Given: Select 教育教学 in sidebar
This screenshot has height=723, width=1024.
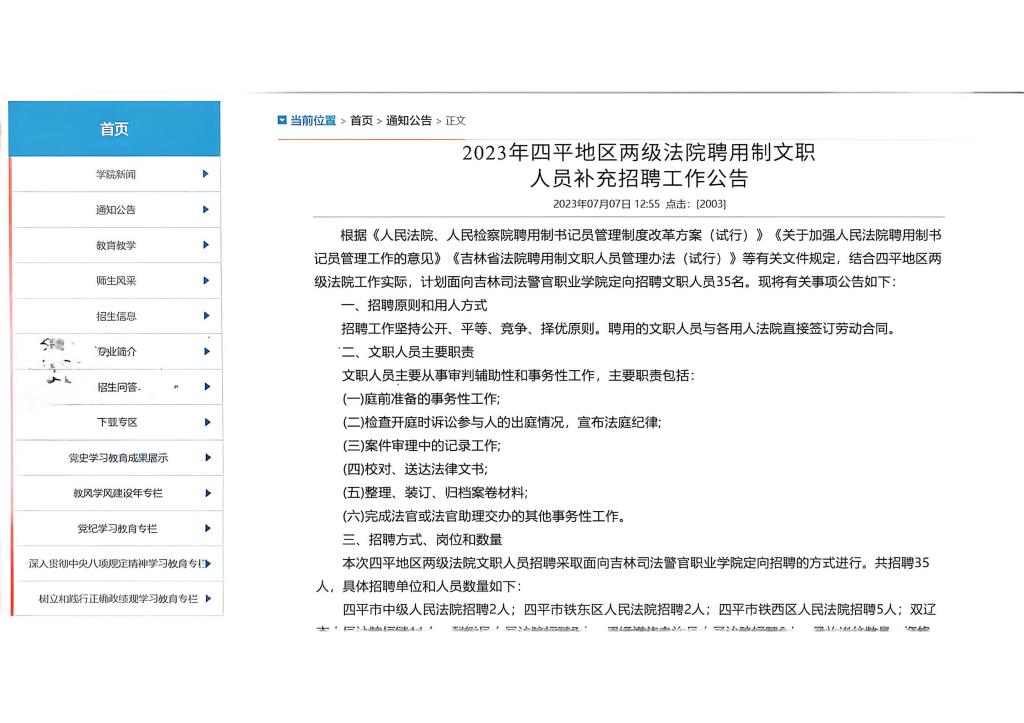Looking at the screenshot, I should point(116,246).
